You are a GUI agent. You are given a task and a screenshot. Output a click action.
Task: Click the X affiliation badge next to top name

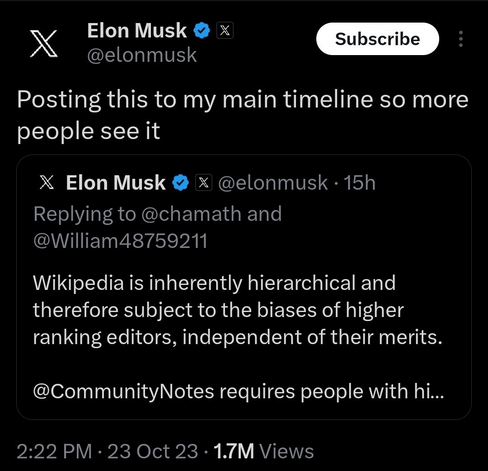225,31
